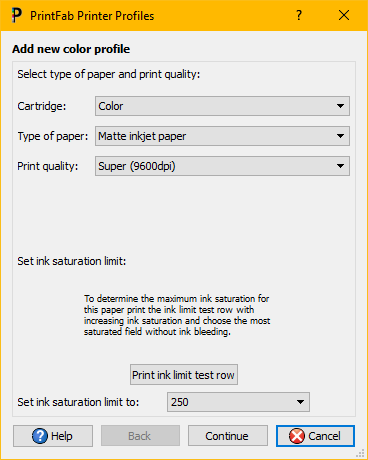Open the Cartridge dropdown showing Color
The height and width of the screenshot is (460, 368).
[x=222, y=106]
